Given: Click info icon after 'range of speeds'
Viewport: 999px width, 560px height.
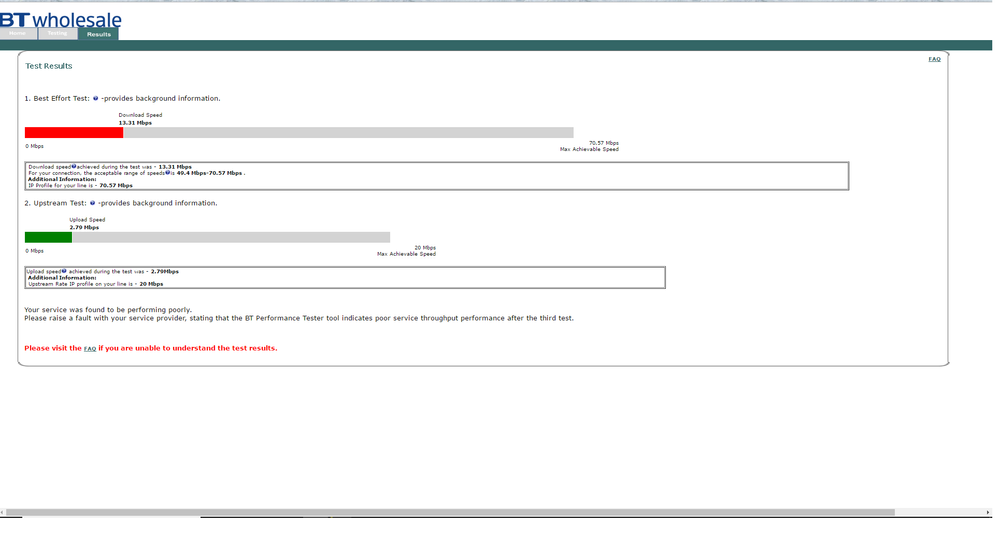Looking at the screenshot, I should [168, 172].
